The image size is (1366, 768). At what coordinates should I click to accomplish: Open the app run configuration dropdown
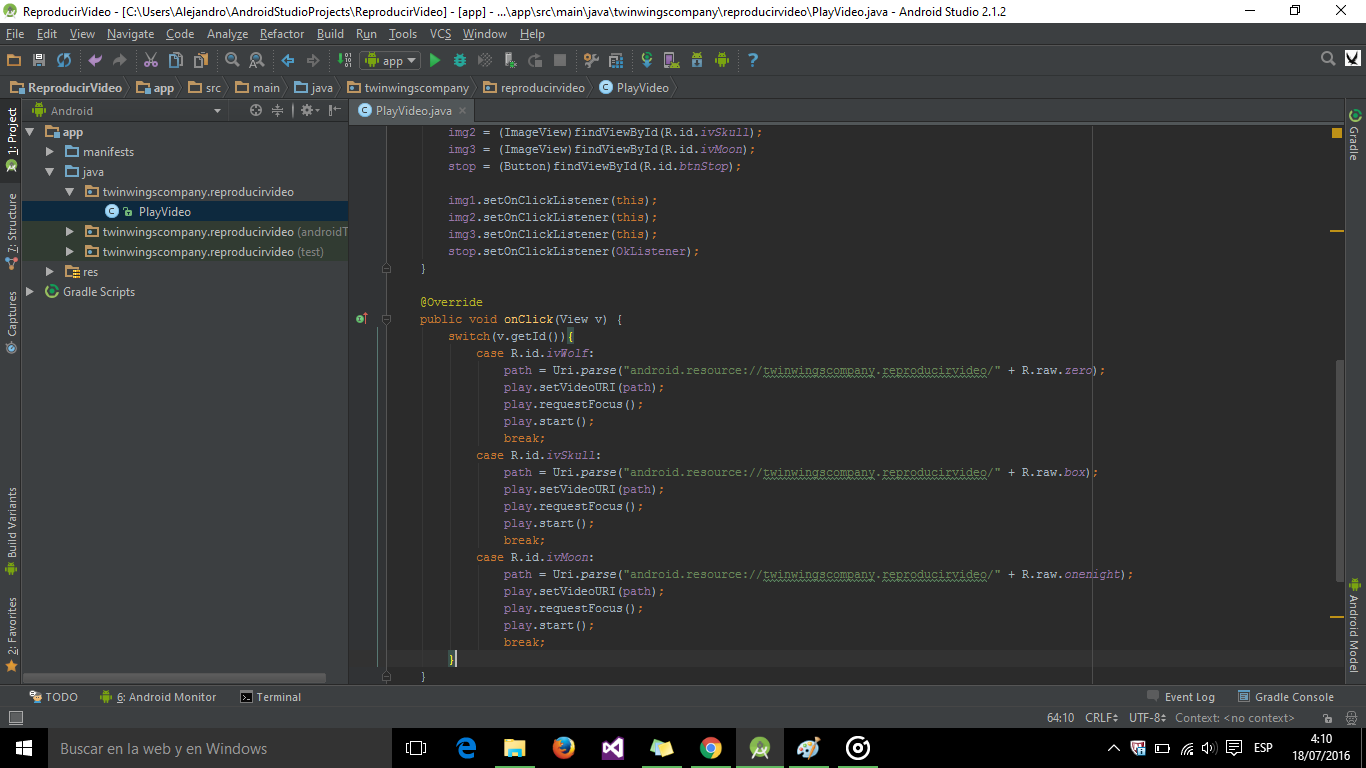click(x=391, y=60)
